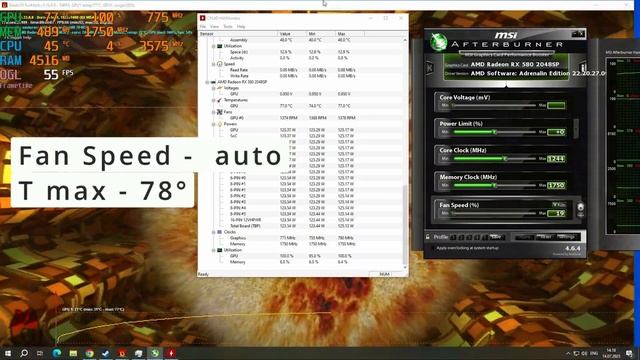
Task: Select the Total Board (TBP) power row
Action: tap(301, 226)
